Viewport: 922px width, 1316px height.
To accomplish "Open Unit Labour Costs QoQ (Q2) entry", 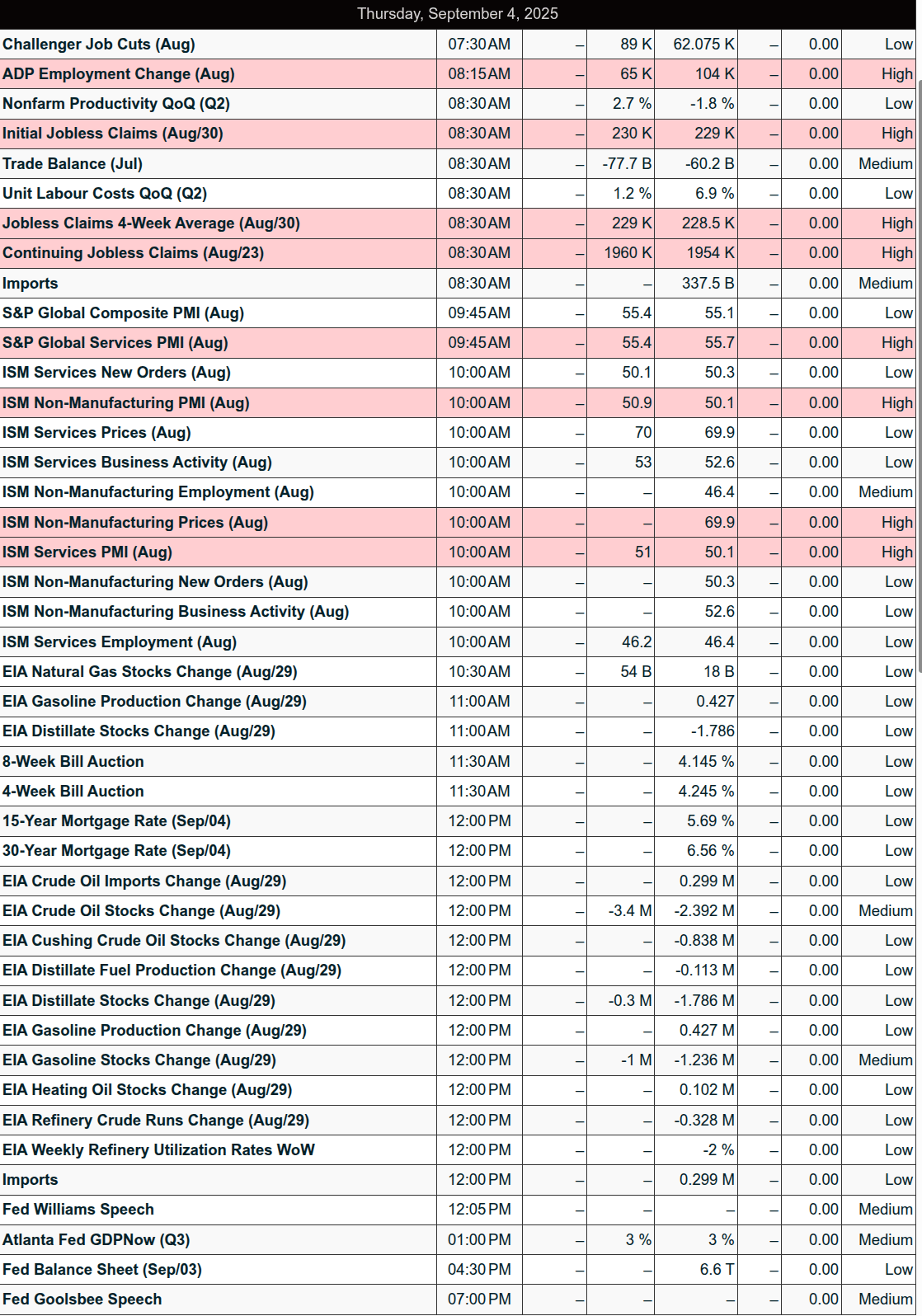I will [x=105, y=194].
